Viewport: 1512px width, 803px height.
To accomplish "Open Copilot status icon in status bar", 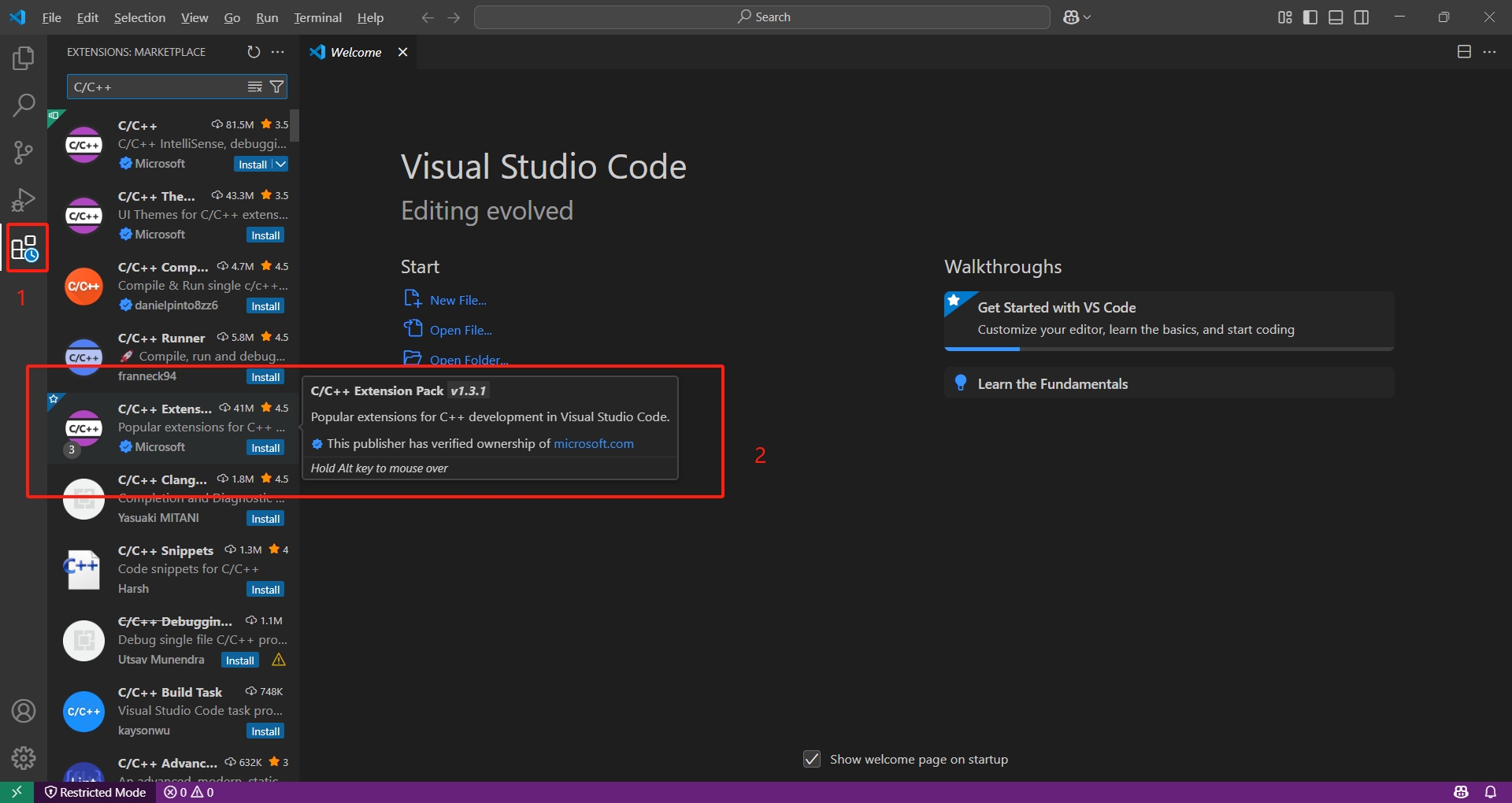I will 1461,792.
